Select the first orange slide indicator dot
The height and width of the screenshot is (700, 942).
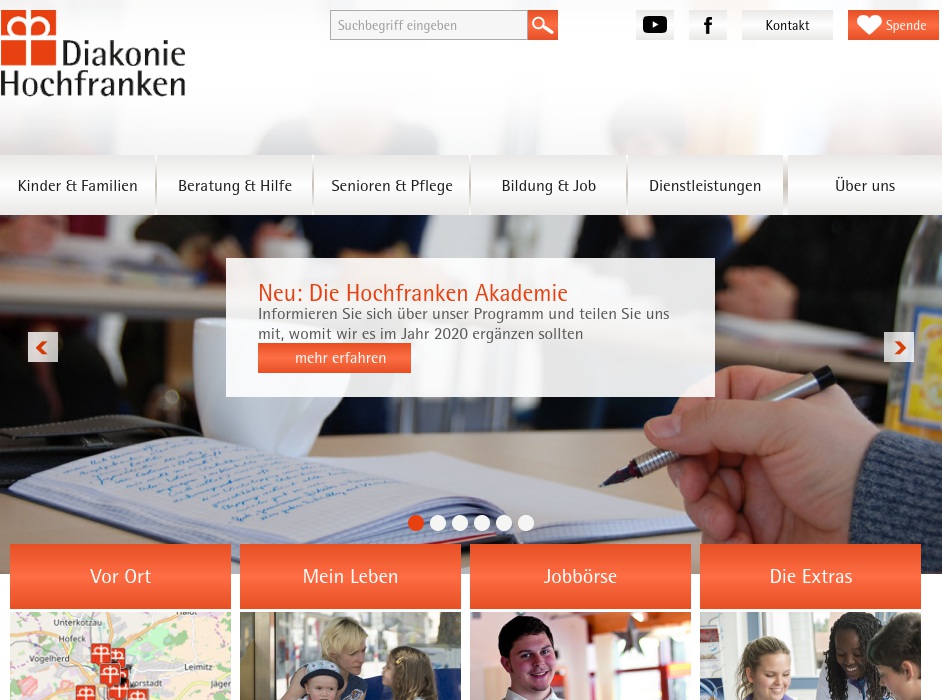point(416,523)
